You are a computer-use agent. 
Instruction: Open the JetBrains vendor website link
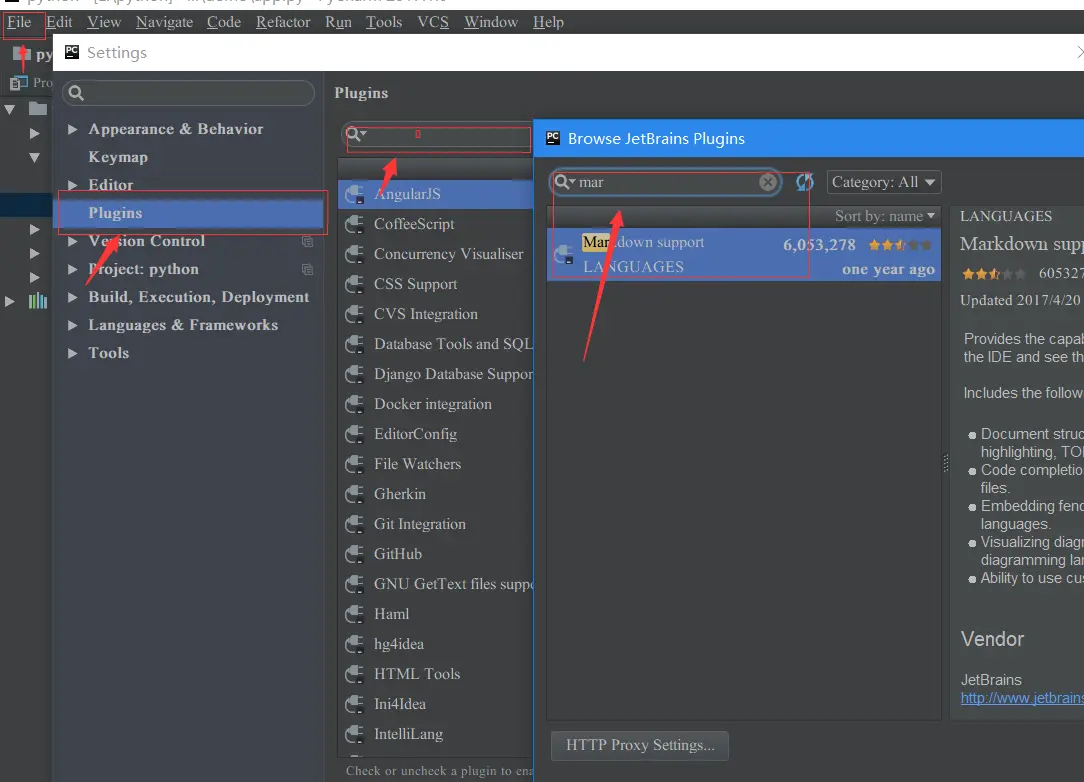pos(1022,698)
